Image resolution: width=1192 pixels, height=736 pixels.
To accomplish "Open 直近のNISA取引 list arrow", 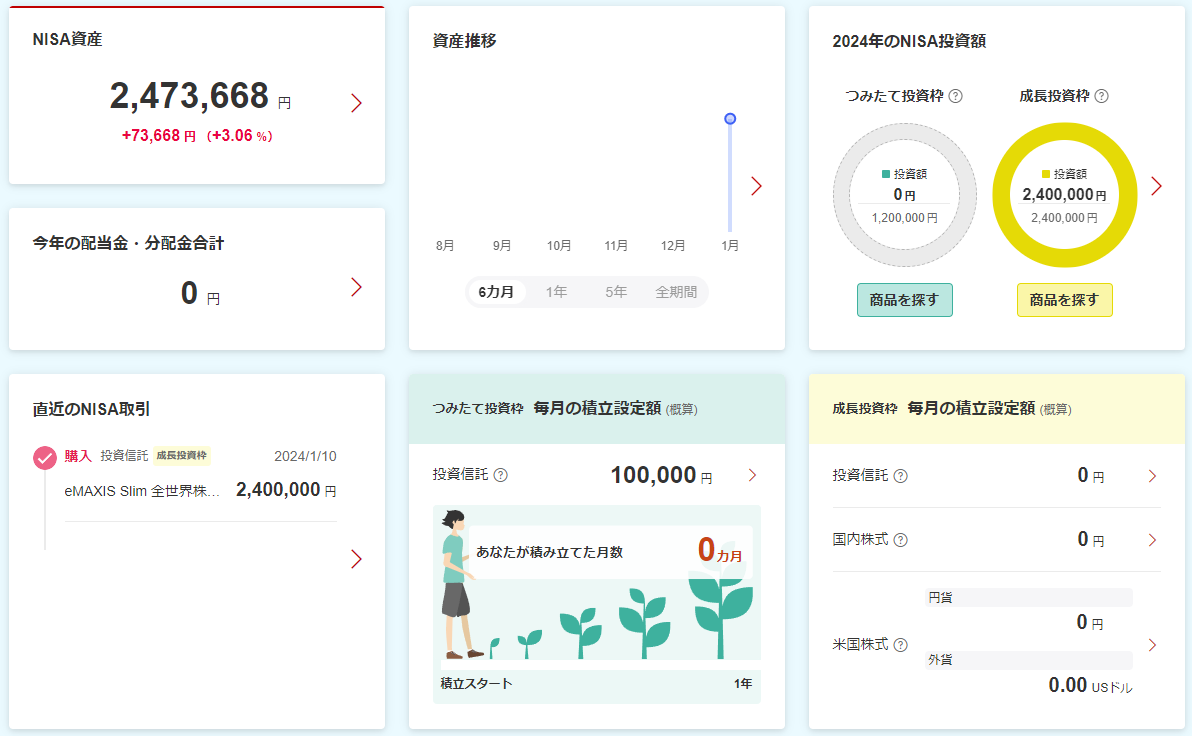I will point(356,560).
